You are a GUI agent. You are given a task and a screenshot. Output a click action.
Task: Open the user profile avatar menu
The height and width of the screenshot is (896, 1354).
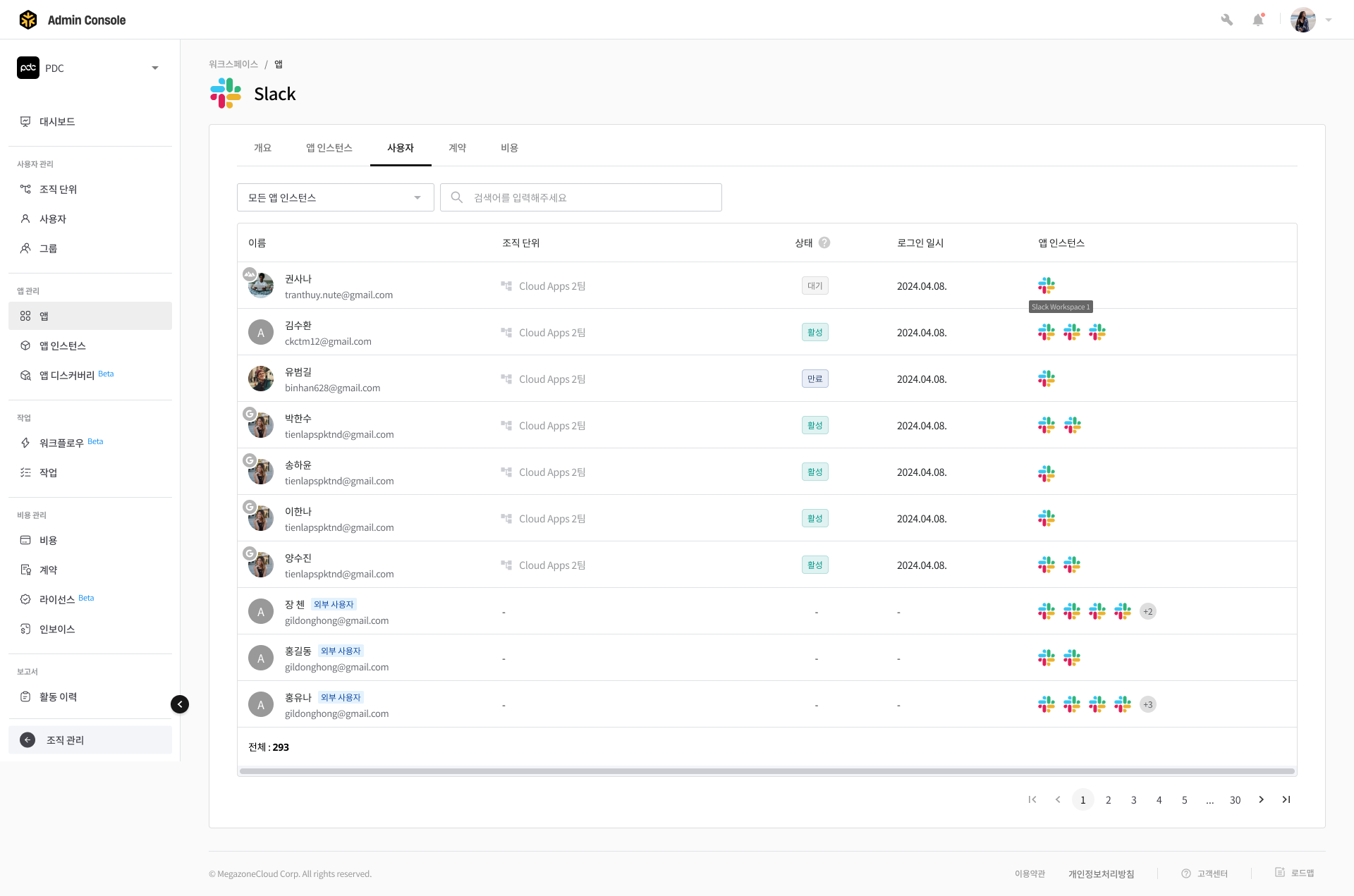pyautogui.click(x=1303, y=20)
